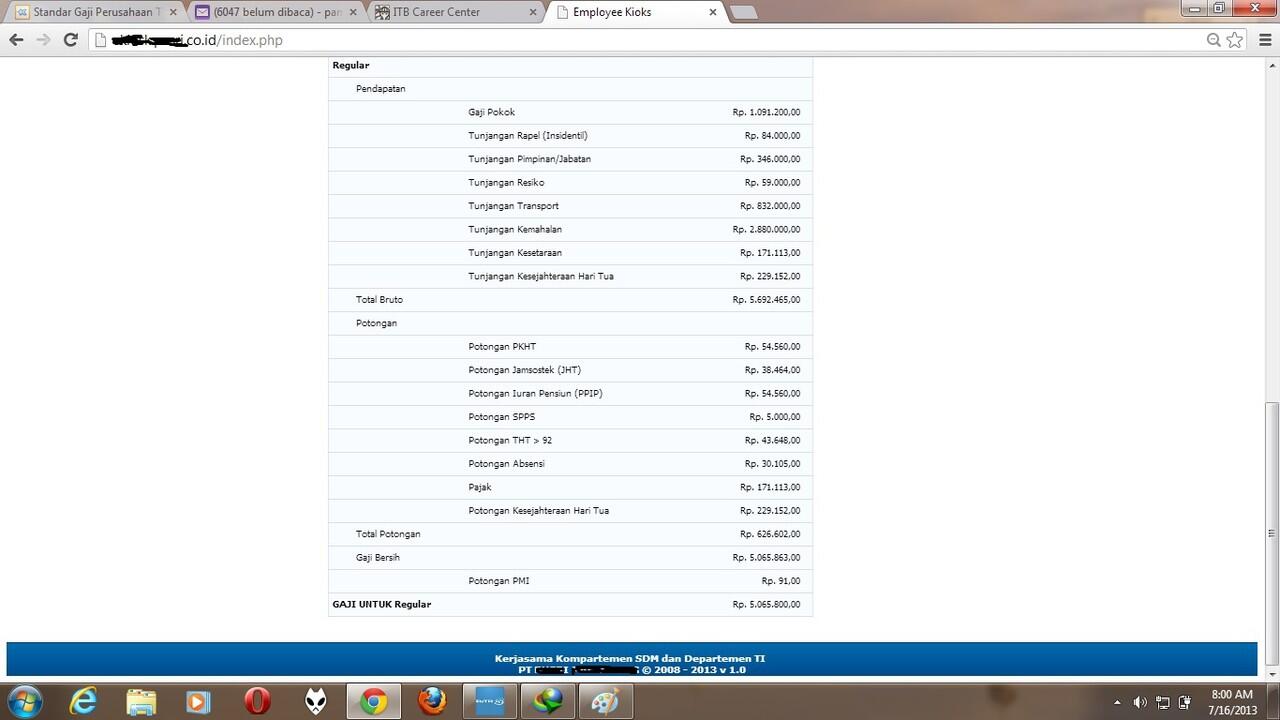This screenshot has height=720, width=1280.
Task: Click the GAJI UNTUK Regular label
Action: coord(382,604)
